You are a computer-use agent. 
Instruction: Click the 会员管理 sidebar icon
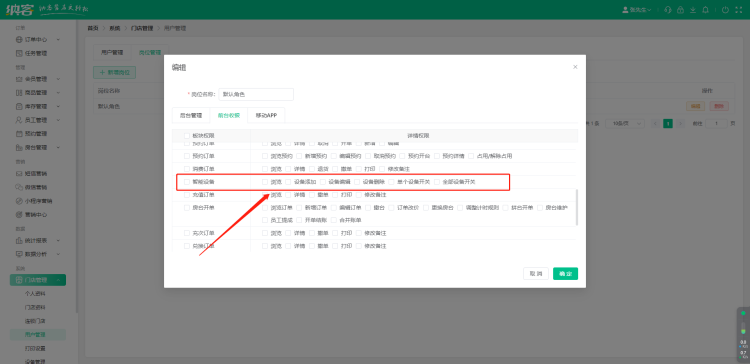[19, 79]
